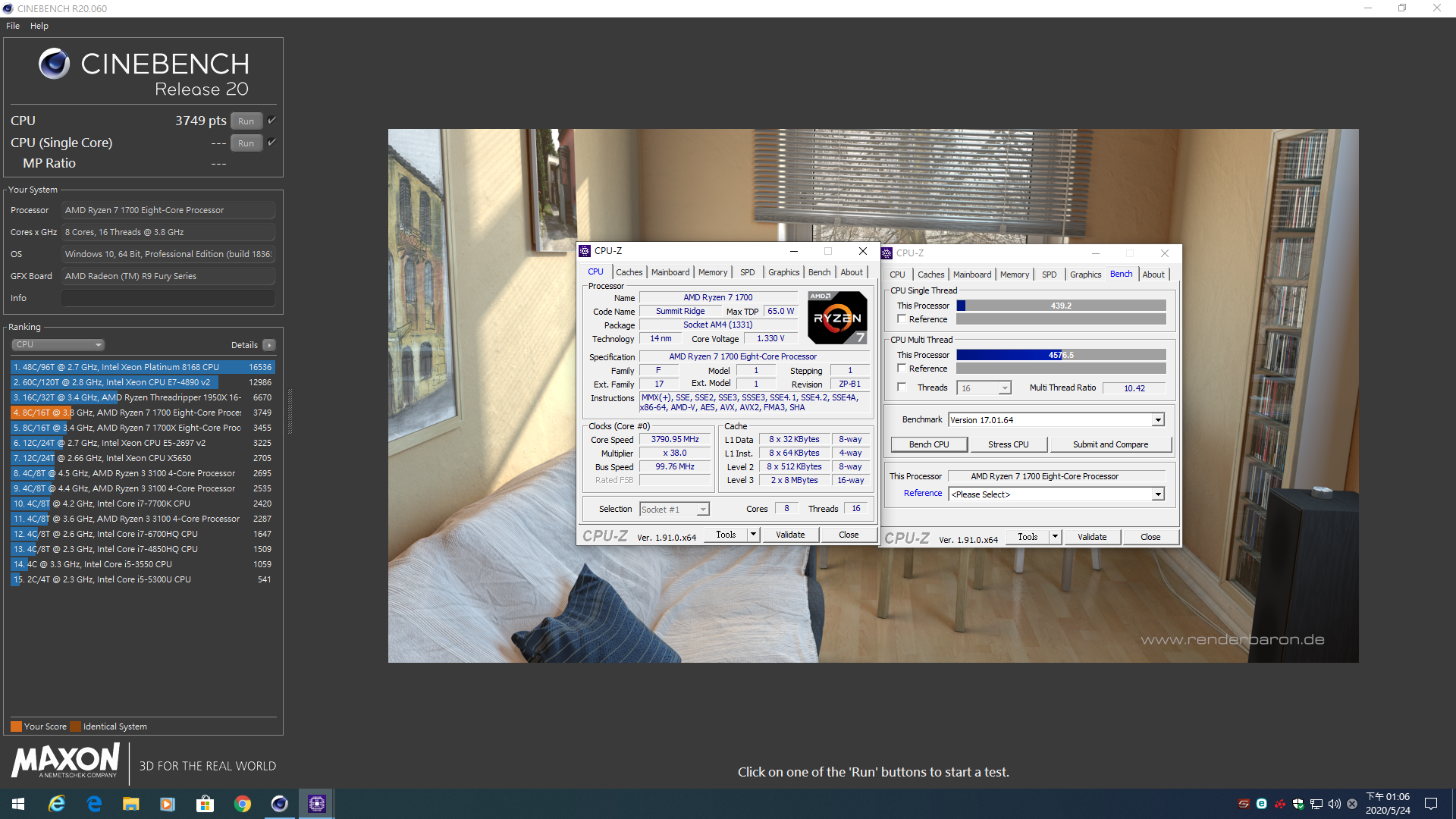Click the Ryzen 7 logo in CPU-Z
This screenshot has height=819, width=1456.
[x=837, y=318]
